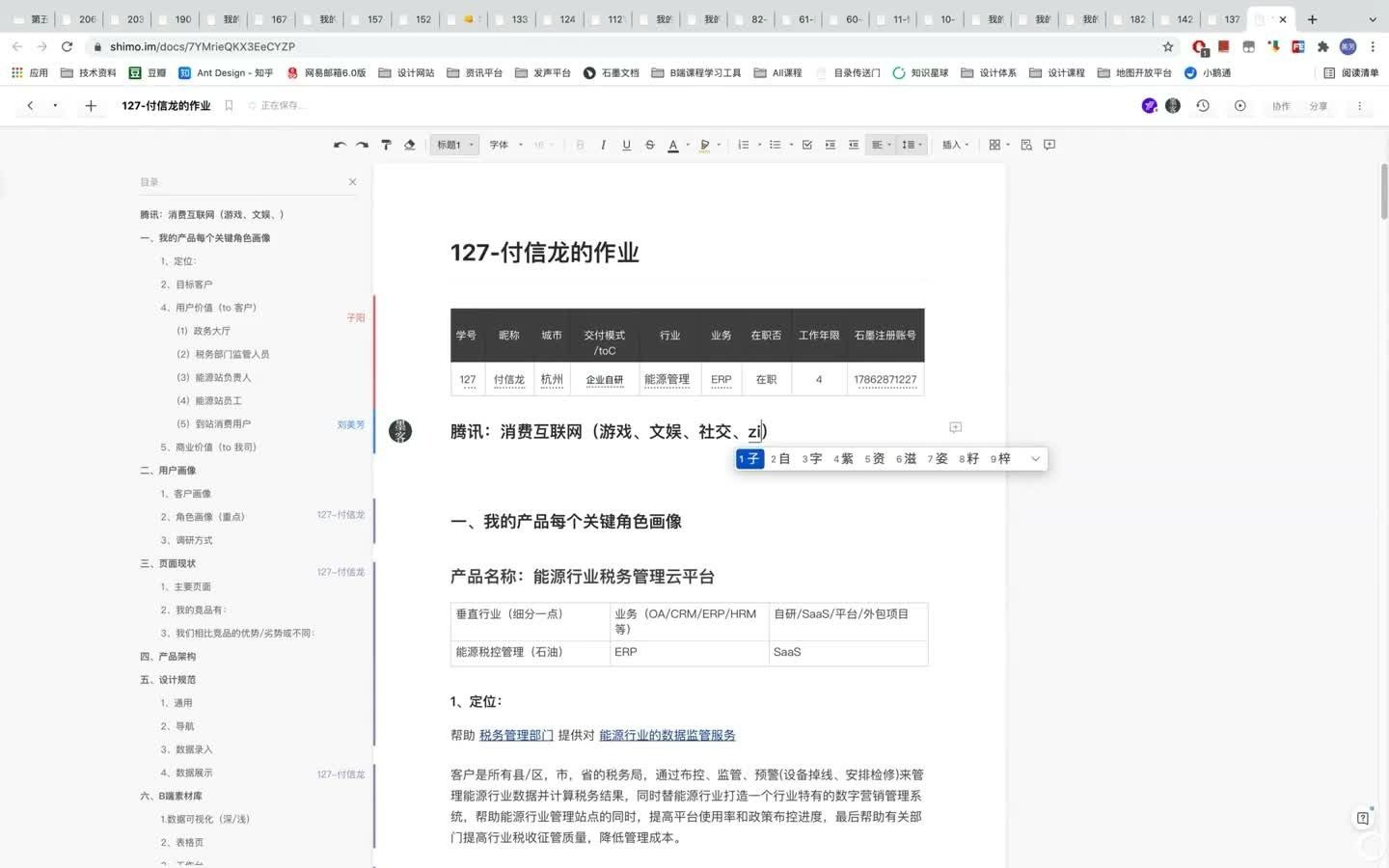The width and height of the screenshot is (1389, 868).
Task: Switch to the browser tab labeled 182
Action: (x=1130, y=19)
